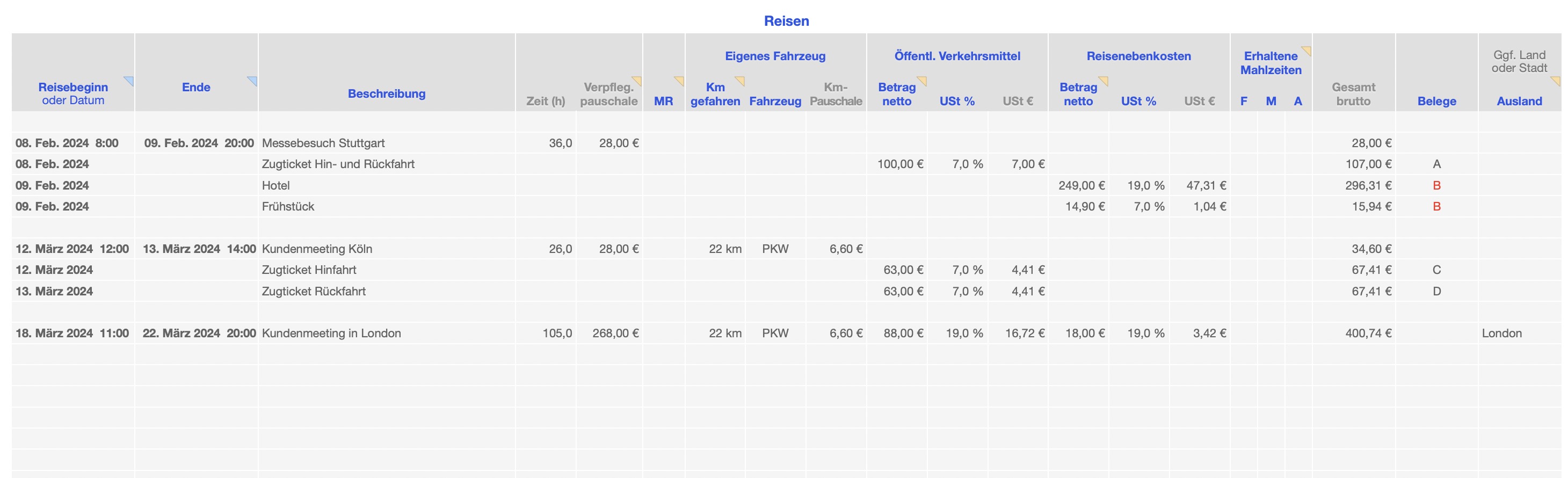The height and width of the screenshot is (478, 1568).
Task: Click note marker on Öffentl. Verkehrsmittel Betrag netto
Action: tap(923, 80)
